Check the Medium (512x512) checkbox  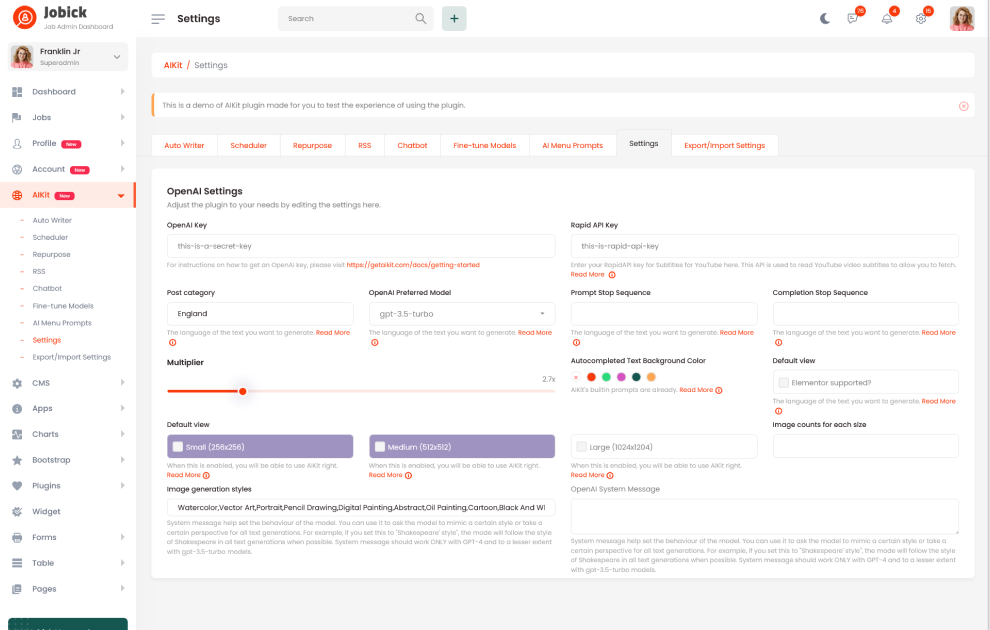380,447
